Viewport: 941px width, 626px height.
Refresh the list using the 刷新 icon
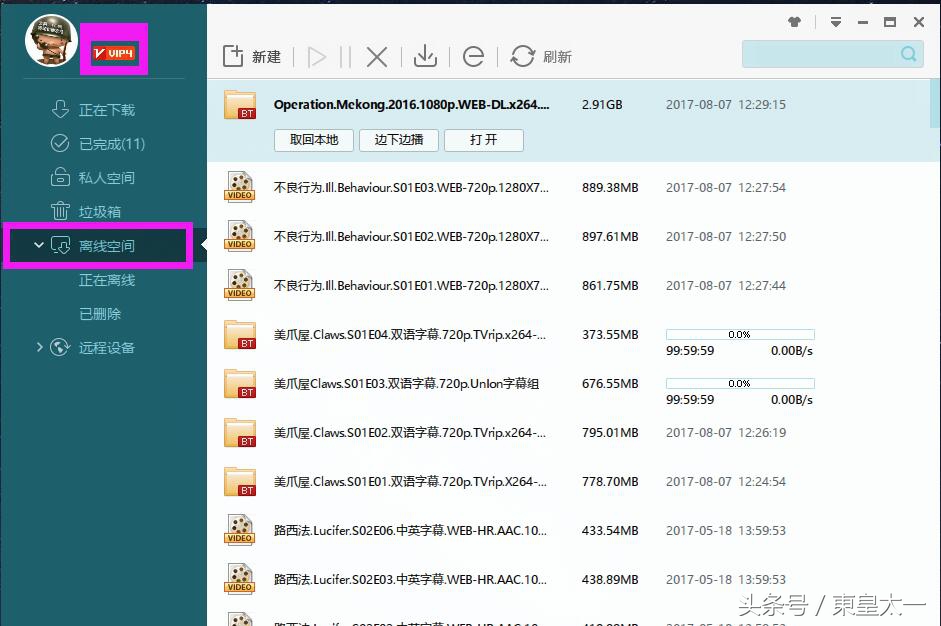click(x=523, y=56)
